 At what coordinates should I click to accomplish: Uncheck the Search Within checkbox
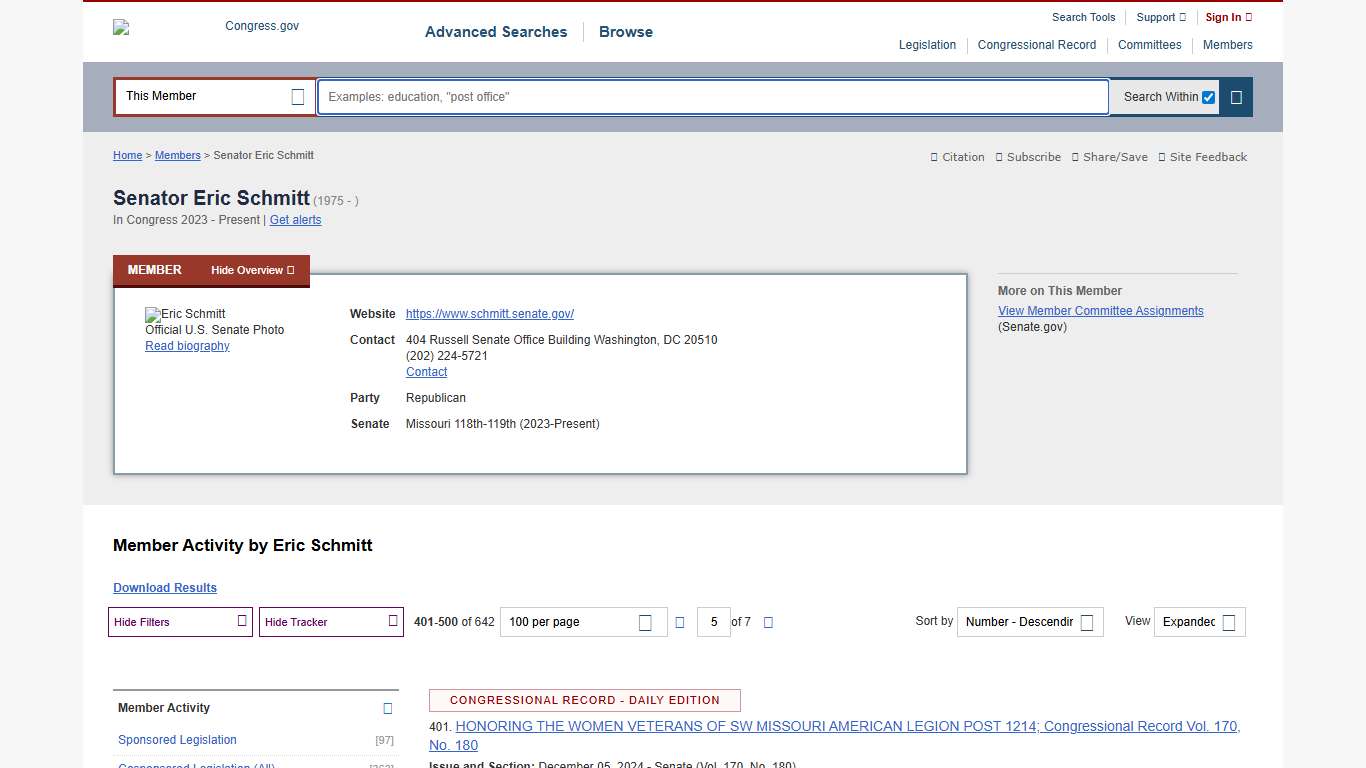1208,97
